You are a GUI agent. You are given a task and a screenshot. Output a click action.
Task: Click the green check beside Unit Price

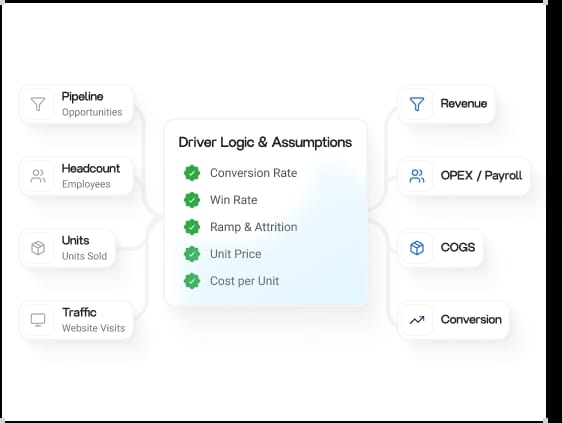tap(192, 254)
